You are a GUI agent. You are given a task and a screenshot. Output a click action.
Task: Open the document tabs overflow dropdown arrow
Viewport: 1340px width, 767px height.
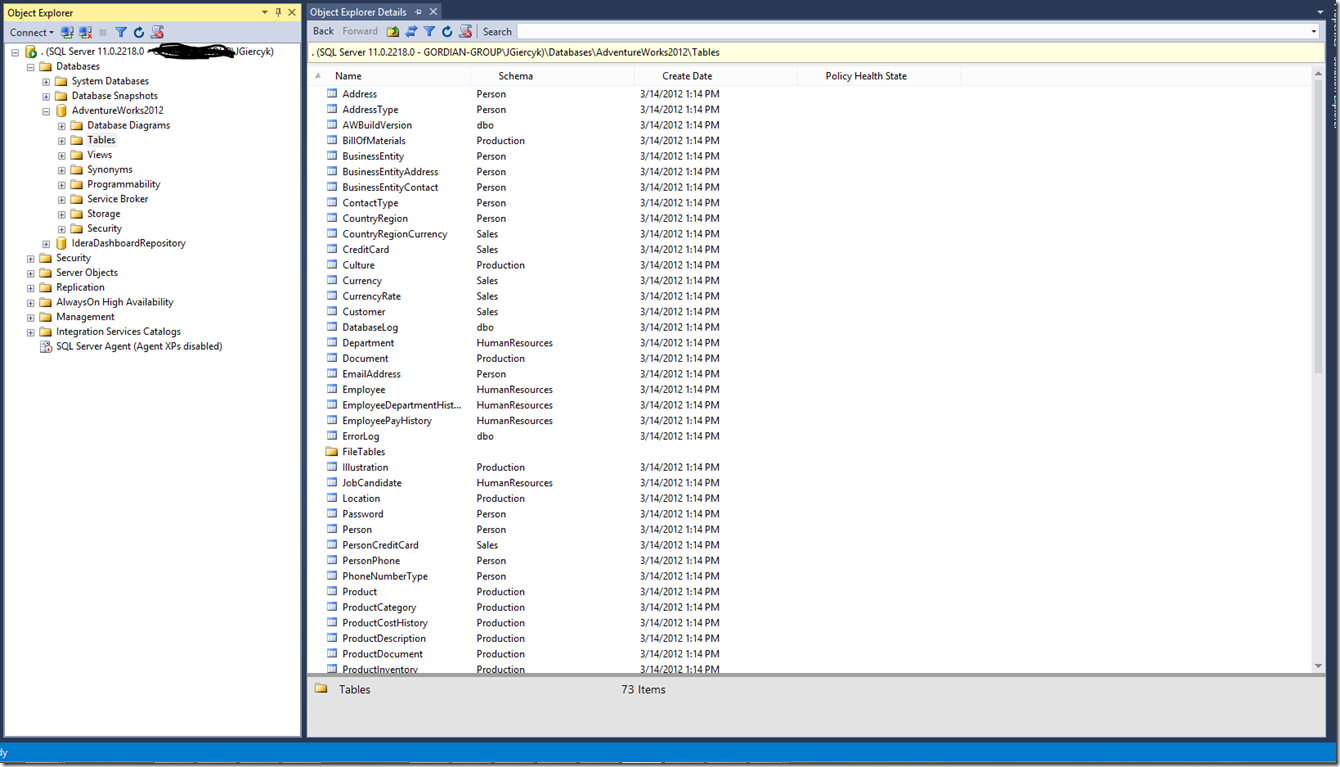point(1321,12)
